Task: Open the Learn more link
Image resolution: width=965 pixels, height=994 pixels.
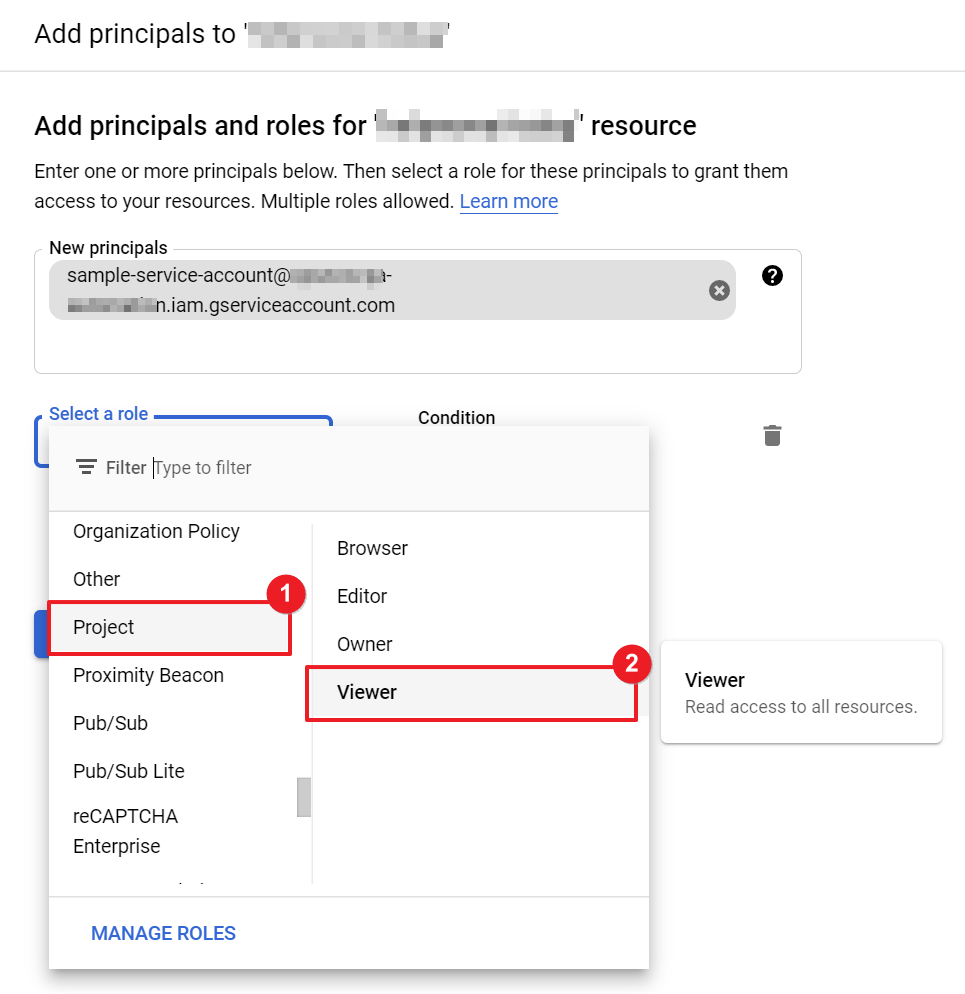Action: tap(508, 201)
